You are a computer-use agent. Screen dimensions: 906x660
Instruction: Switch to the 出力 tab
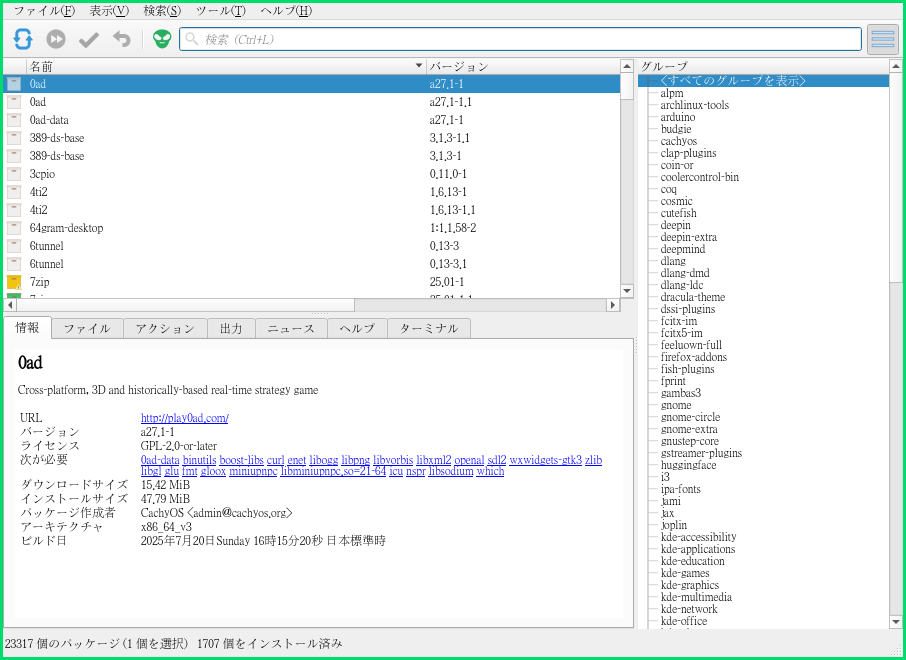231,328
